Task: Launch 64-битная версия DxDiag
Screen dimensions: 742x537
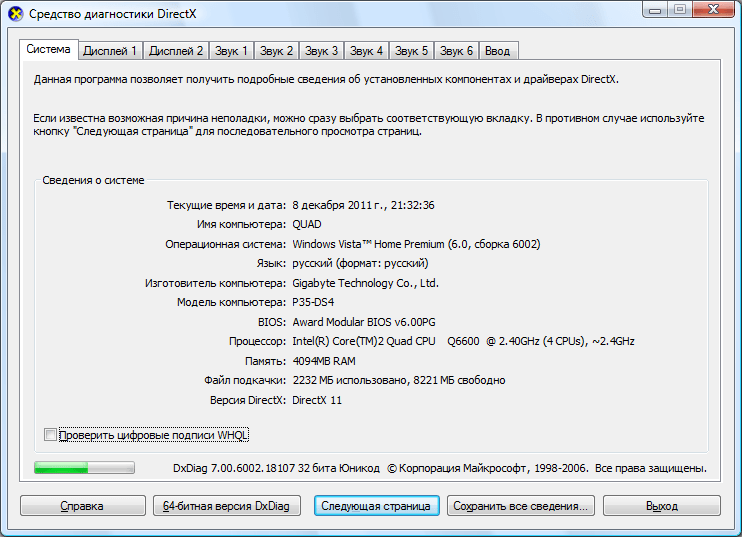Action: pyautogui.click(x=227, y=506)
